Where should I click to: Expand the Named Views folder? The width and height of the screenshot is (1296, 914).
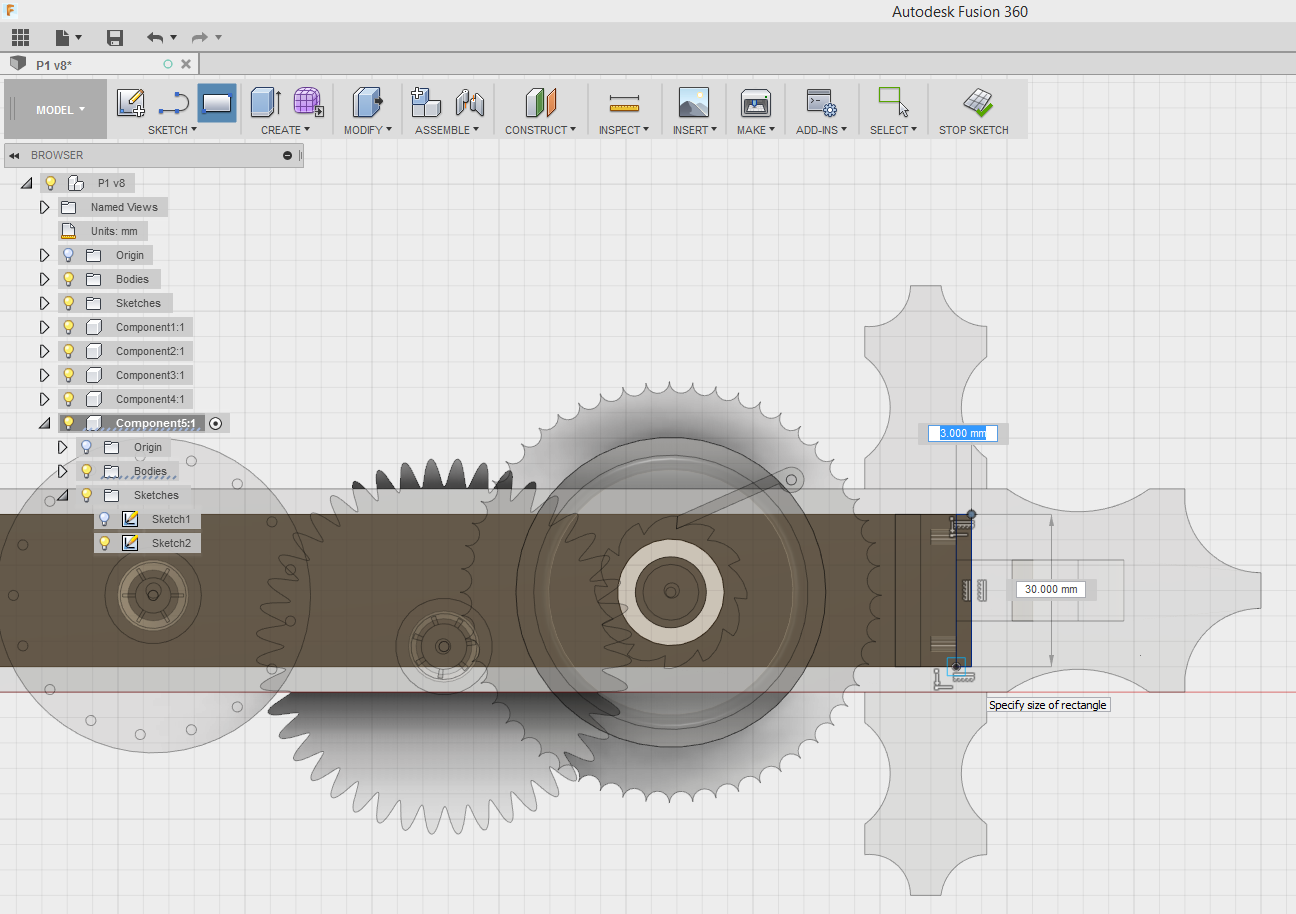[44, 207]
